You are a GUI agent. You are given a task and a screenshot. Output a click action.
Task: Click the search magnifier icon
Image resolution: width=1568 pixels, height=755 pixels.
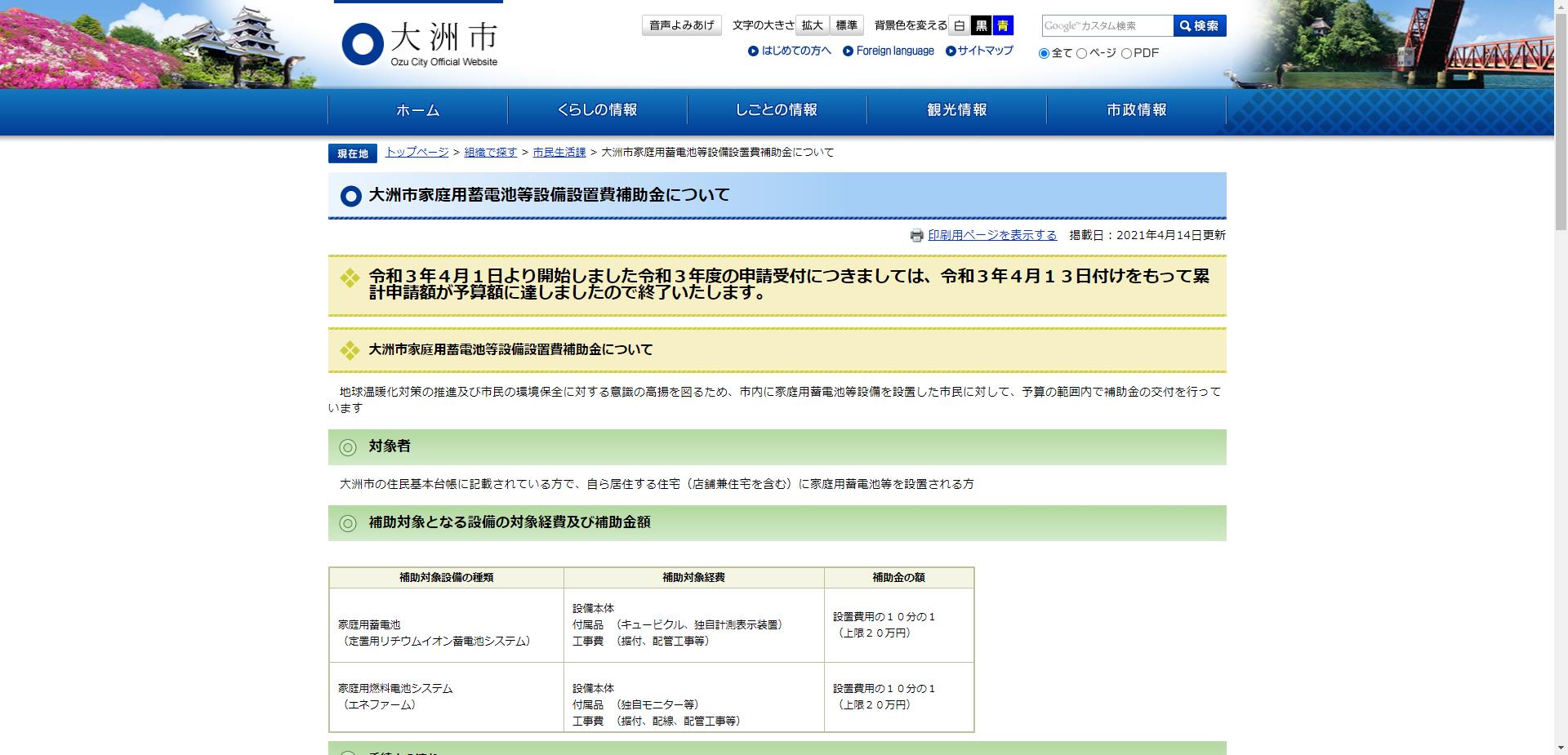pos(1183,25)
